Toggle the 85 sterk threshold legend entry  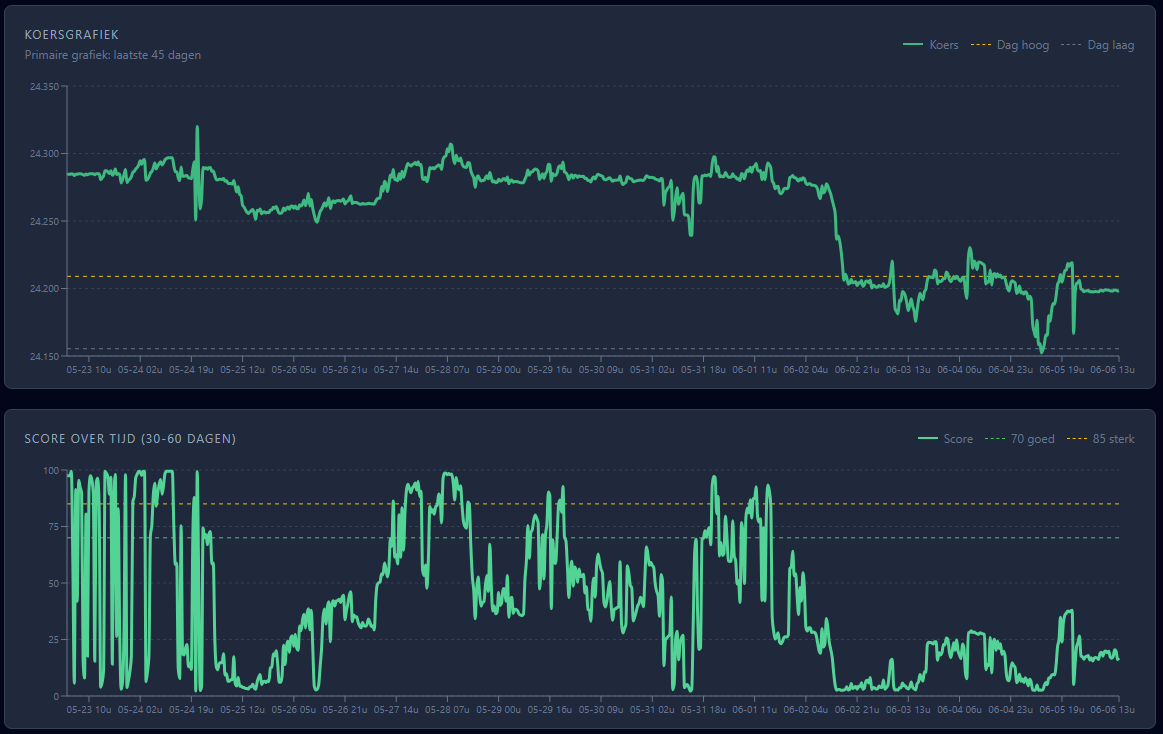[1101, 439]
